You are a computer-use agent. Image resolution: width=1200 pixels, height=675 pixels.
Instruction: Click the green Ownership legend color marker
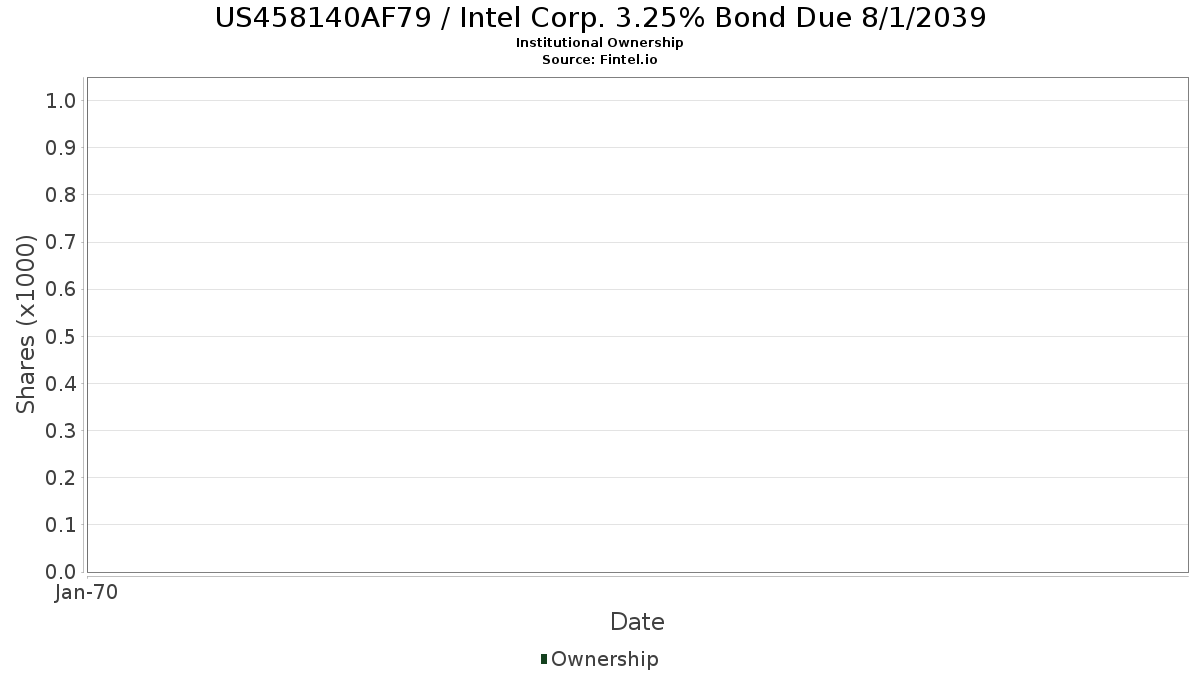point(544,659)
